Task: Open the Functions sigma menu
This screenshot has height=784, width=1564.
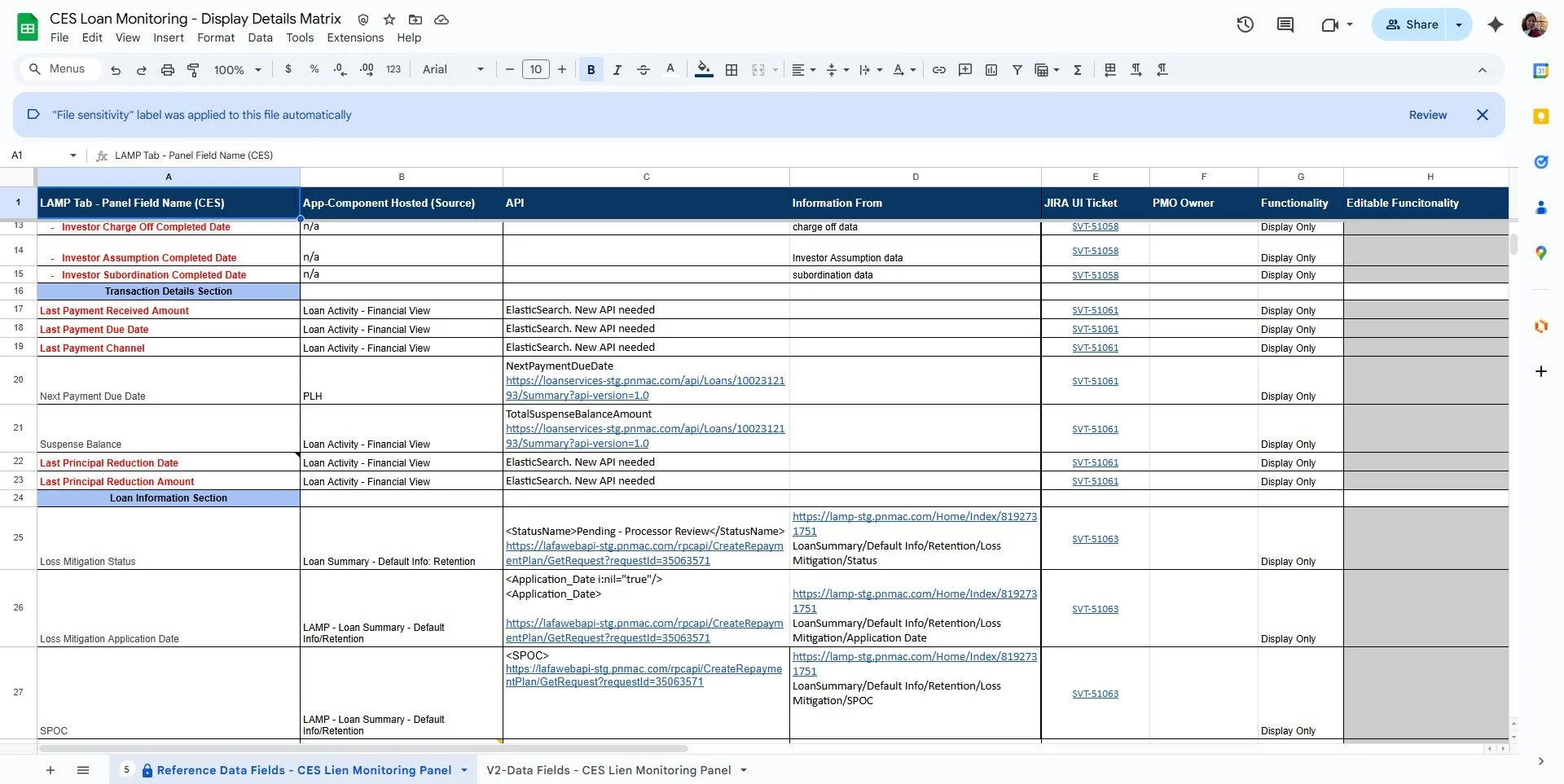Action: 1078,70
